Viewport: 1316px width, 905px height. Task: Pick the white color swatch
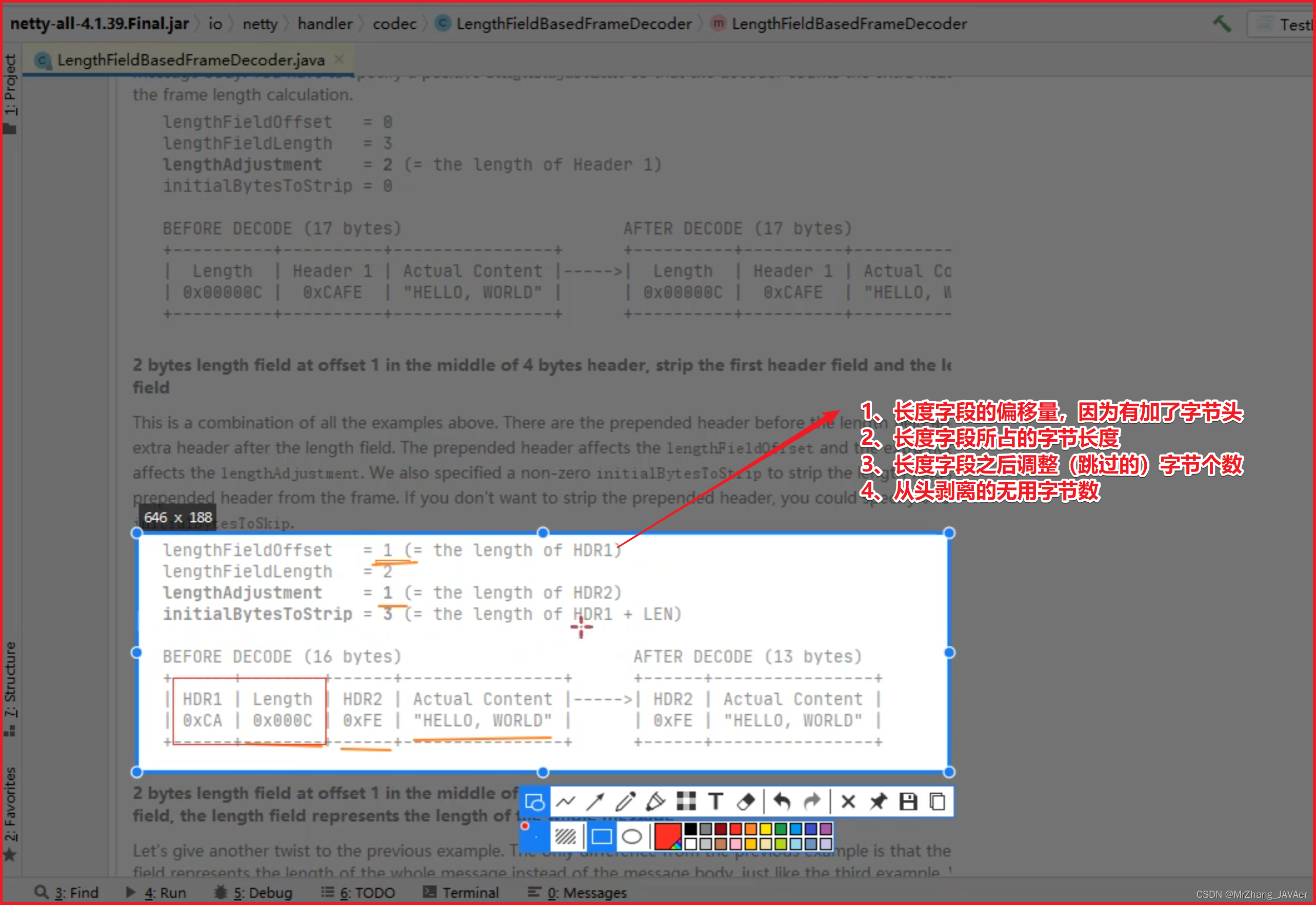[x=691, y=844]
